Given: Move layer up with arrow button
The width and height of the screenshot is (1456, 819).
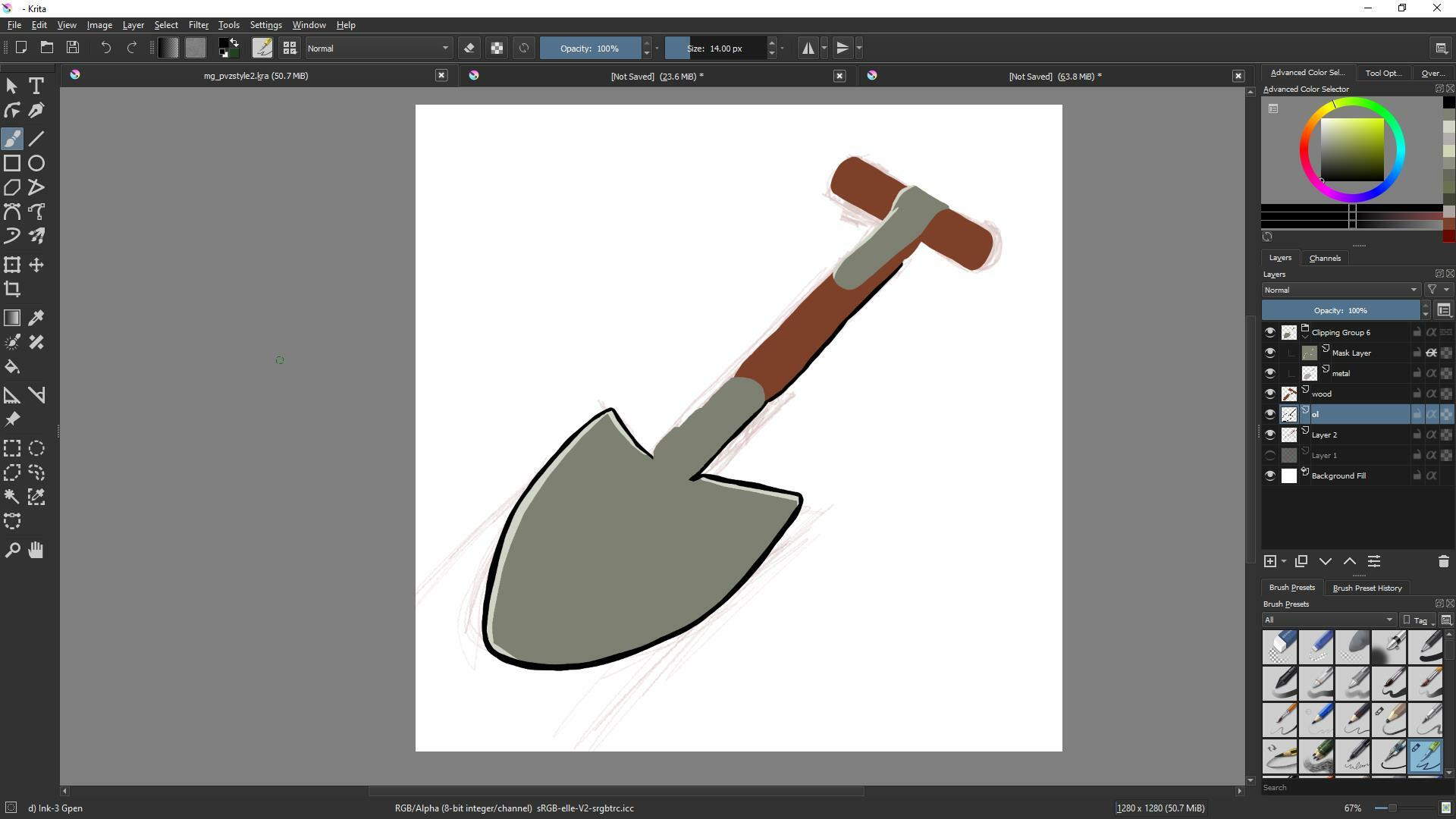Looking at the screenshot, I should 1350,561.
